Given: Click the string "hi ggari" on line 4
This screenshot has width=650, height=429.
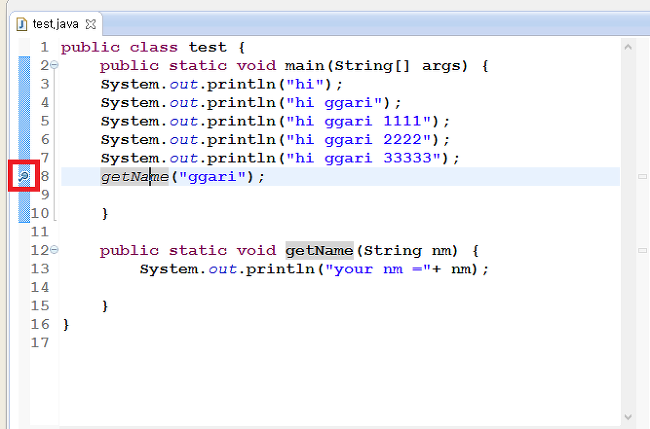Looking at the screenshot, I should (x=334, y=102).
